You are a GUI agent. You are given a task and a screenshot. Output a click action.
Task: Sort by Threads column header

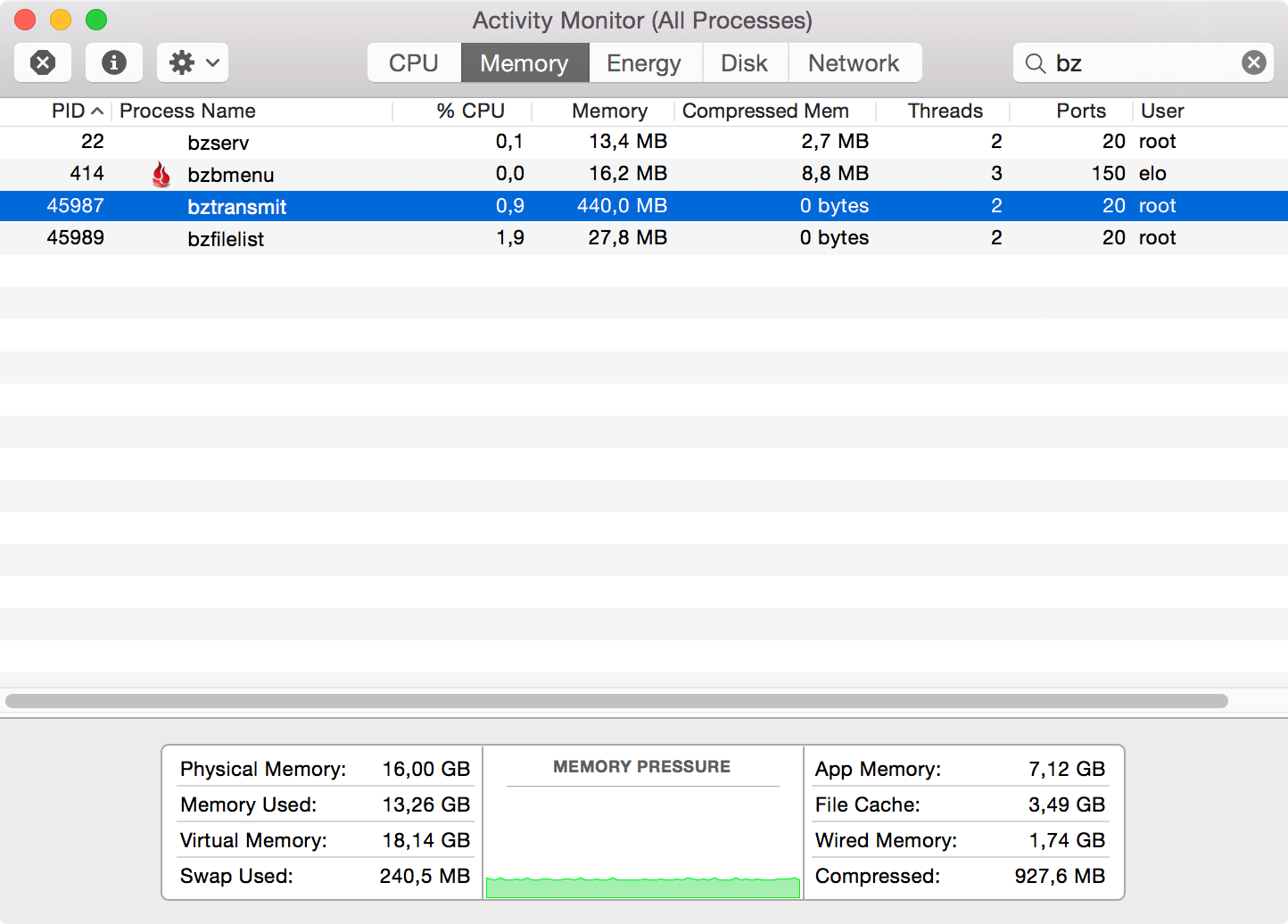tap(945, 111)
